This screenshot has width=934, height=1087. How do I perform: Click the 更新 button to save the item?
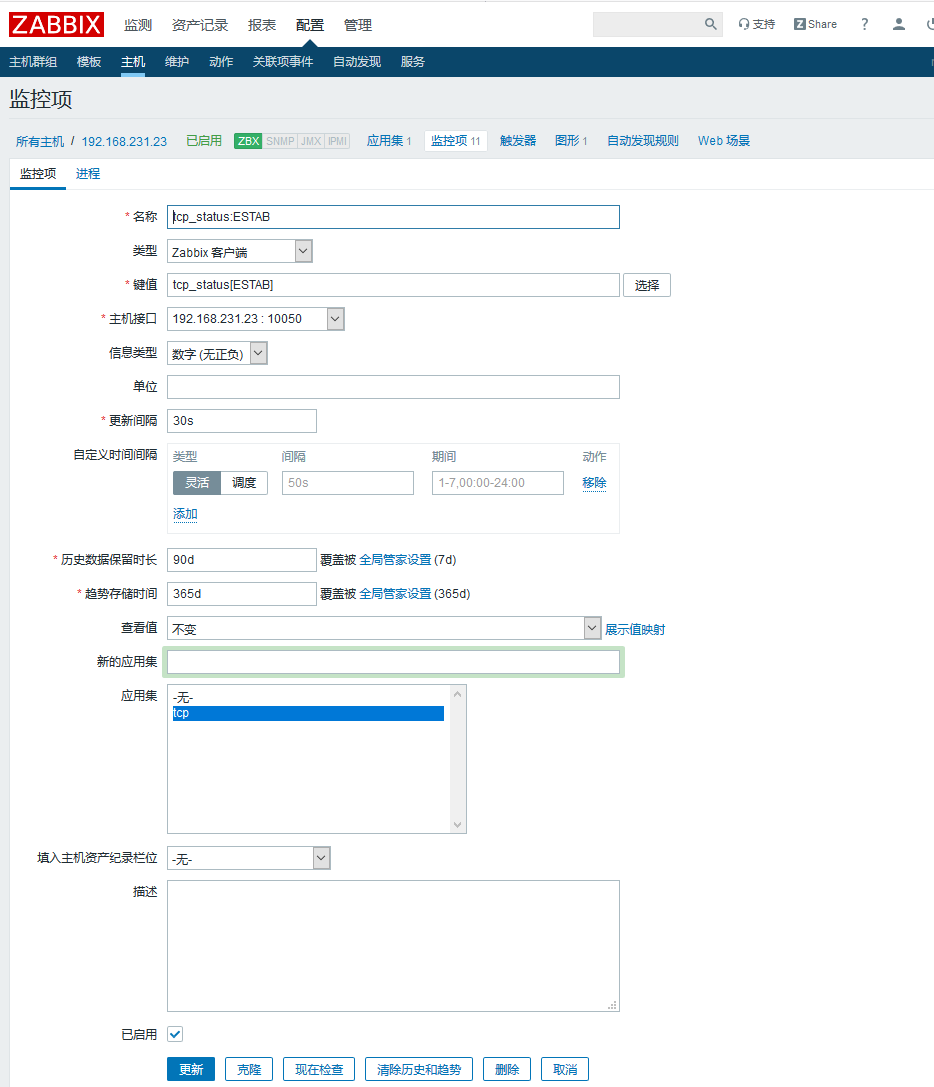(x=190, y=1068)
